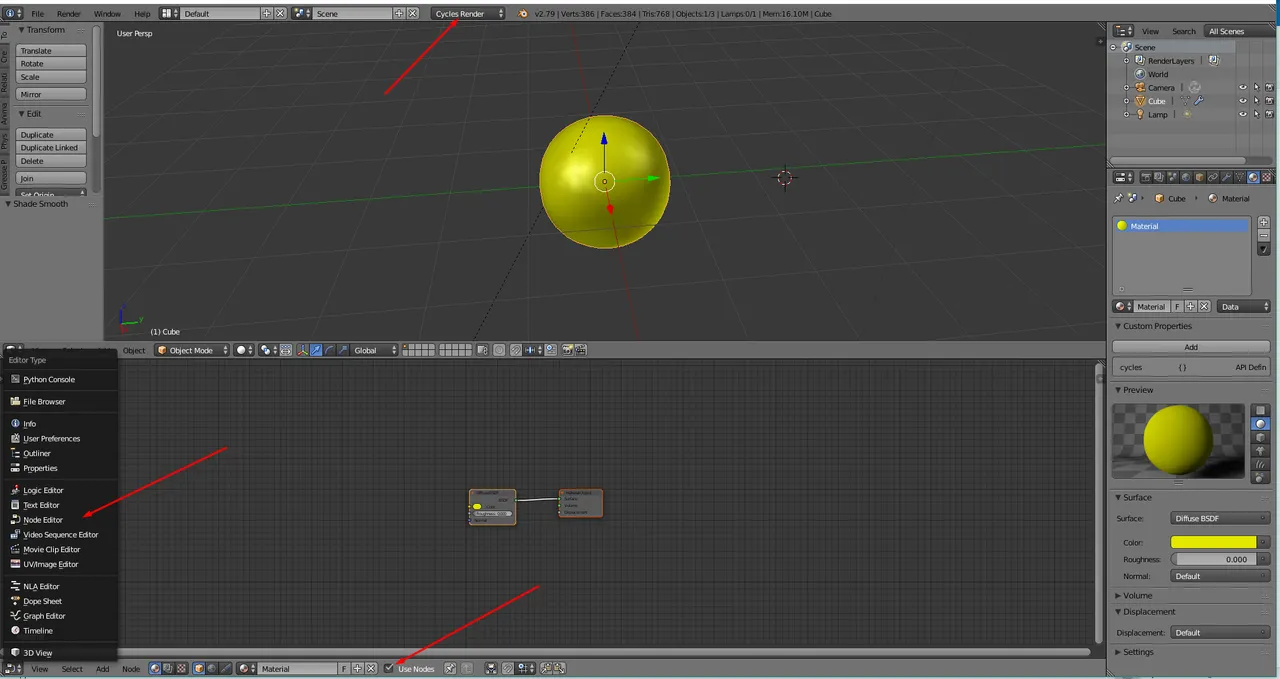Toggle Camera visibility eye in outliner

point(1243,87)
